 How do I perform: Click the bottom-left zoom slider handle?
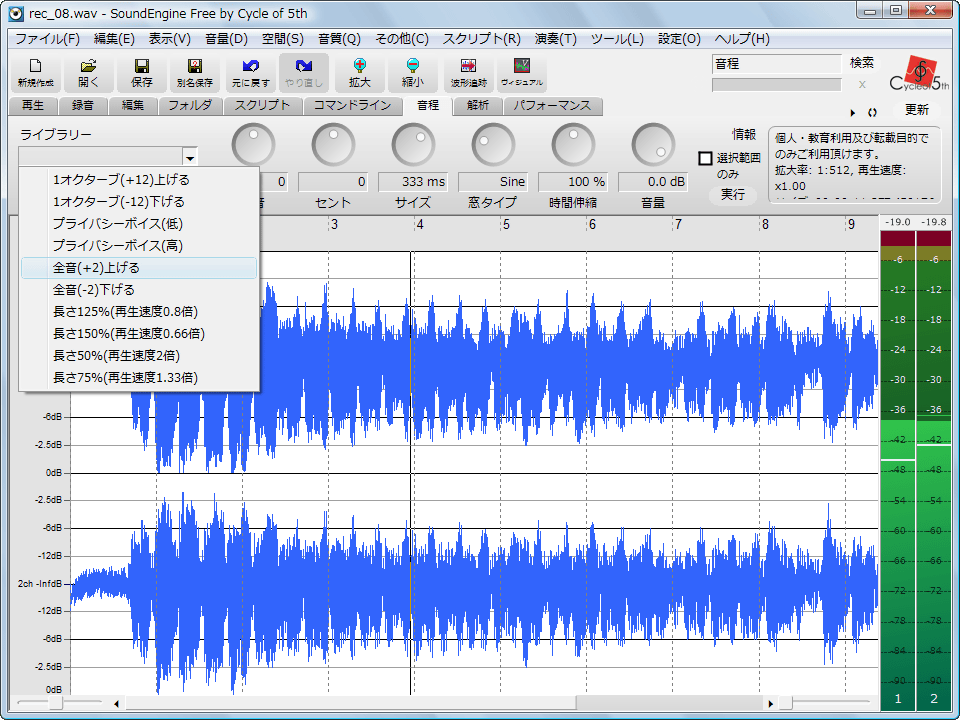coord(56,703)
